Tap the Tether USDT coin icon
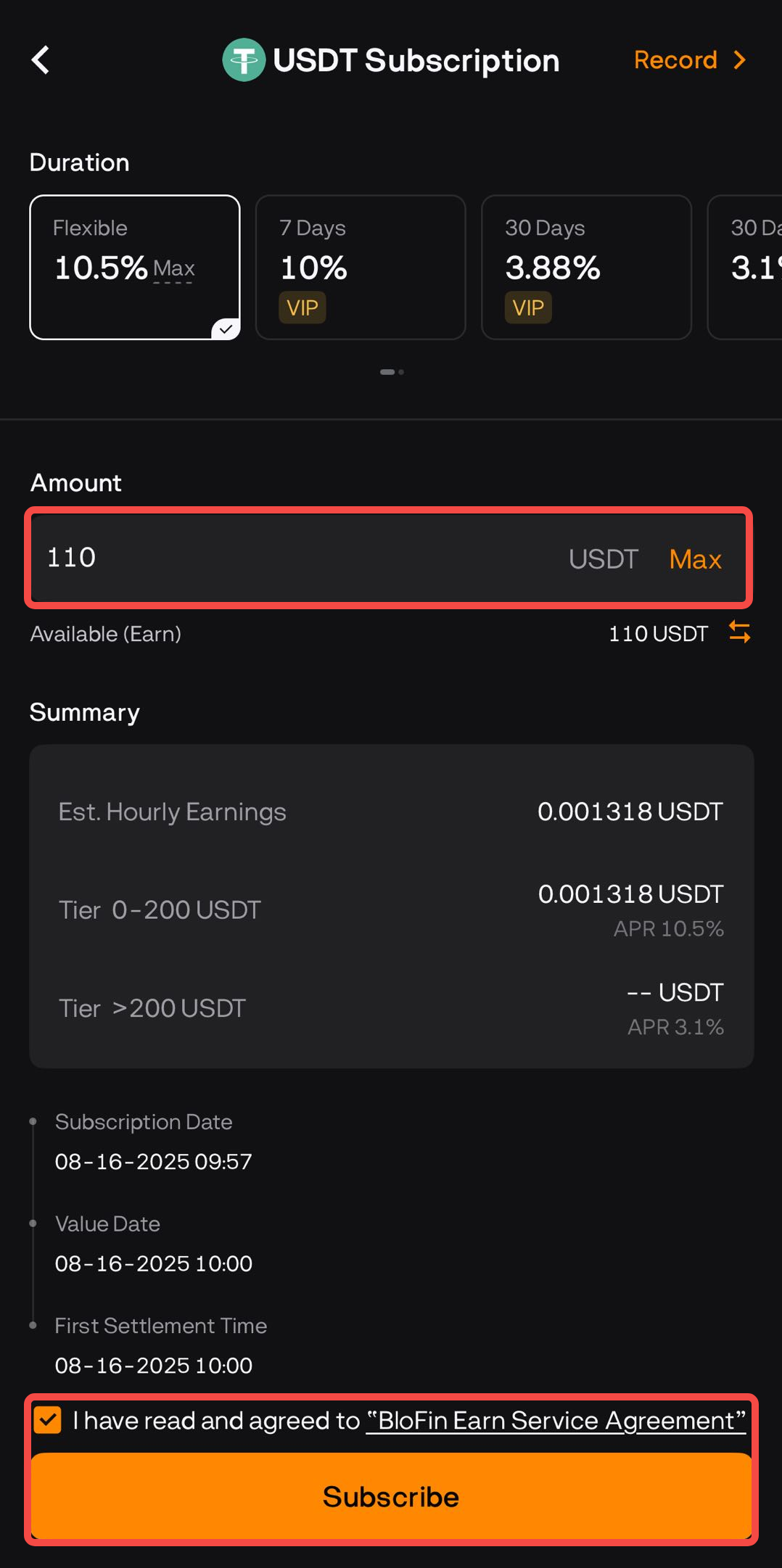The image size is (782, 1568). tap(244, 60)
